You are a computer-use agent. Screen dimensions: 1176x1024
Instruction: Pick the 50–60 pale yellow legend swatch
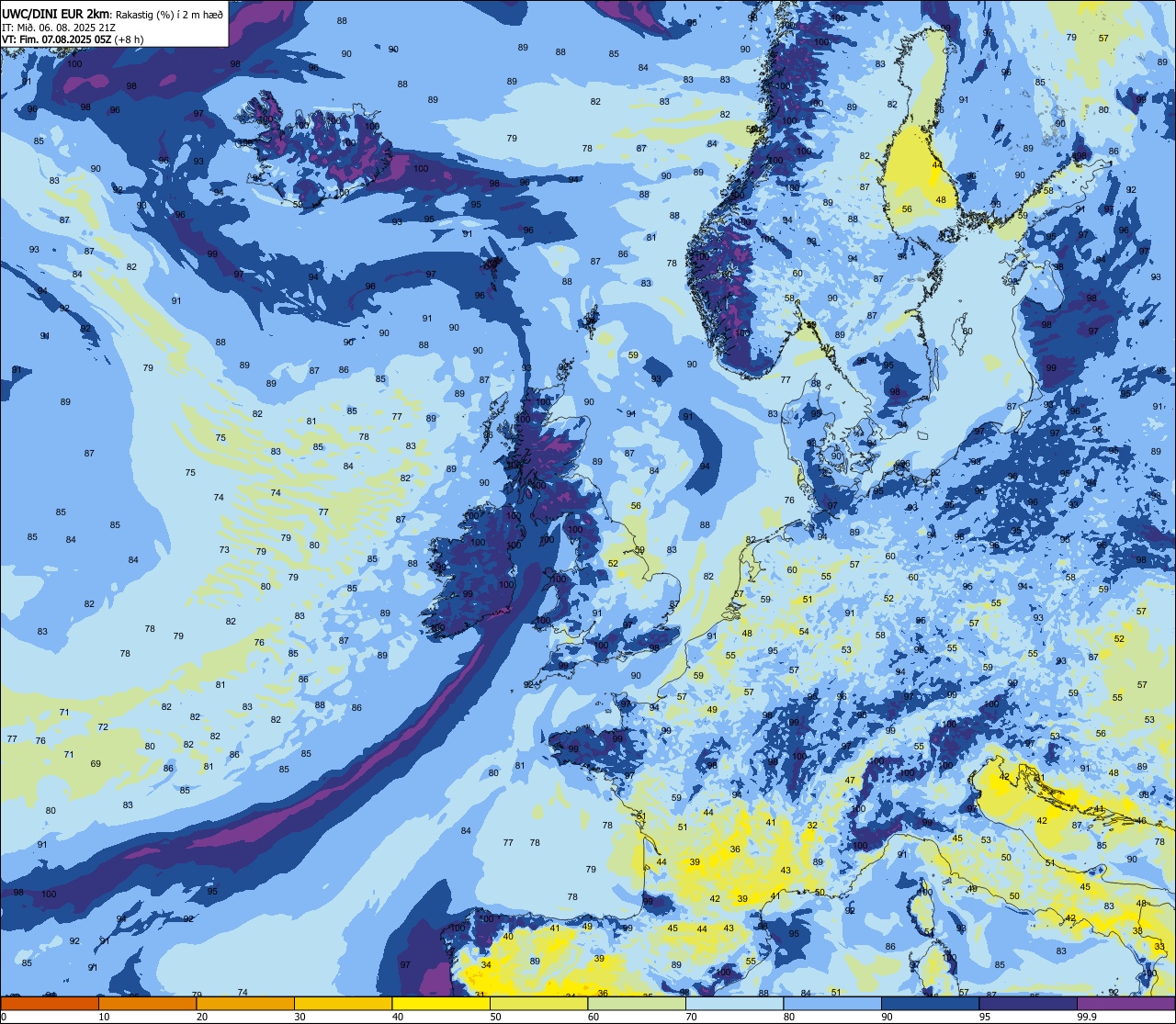[538, 1003]
